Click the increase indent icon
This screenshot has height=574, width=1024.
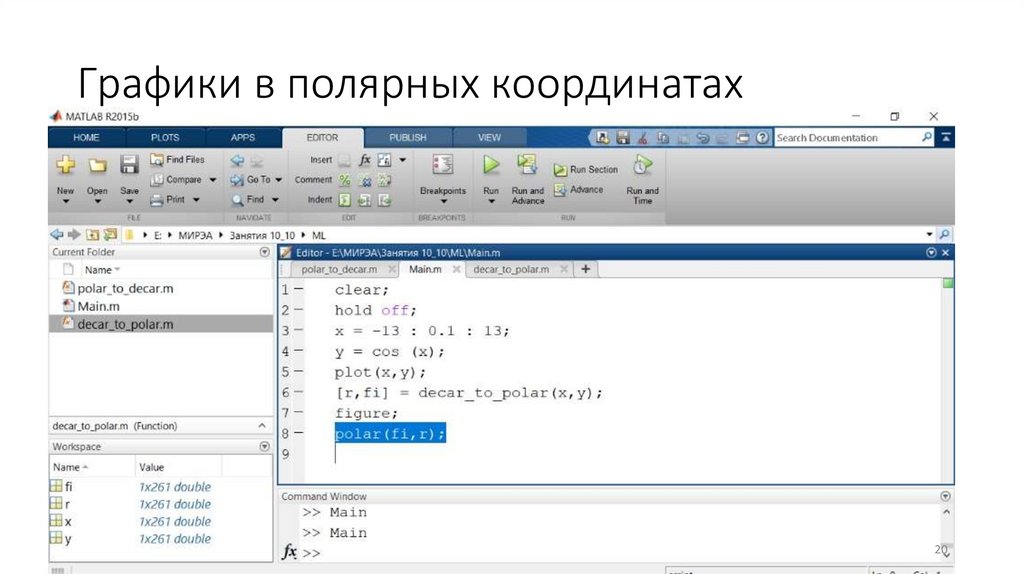(364, 200)
